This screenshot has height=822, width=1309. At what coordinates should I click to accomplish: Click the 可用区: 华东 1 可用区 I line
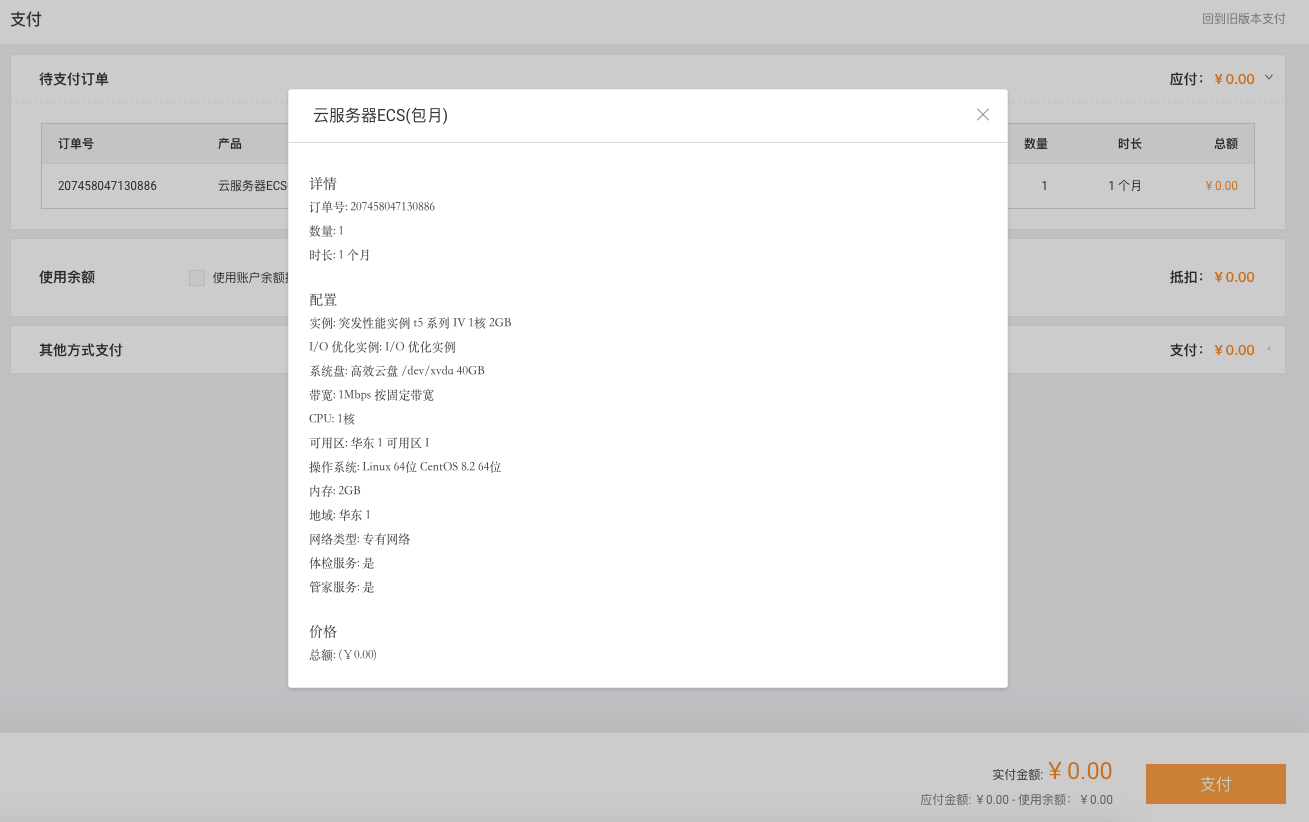point(369,443)
